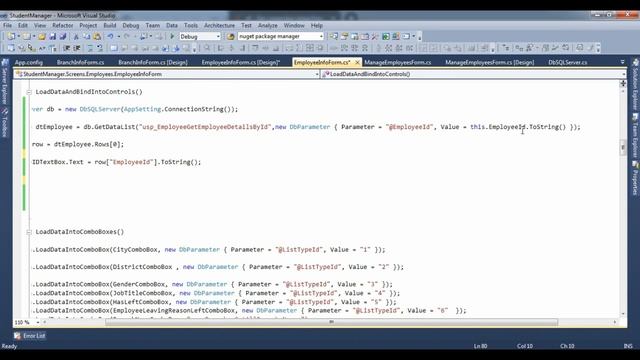Viewport: 640px width, 360px height.
Task: Click the Save icon in toolbar
Action: click(x=52, y=36)
